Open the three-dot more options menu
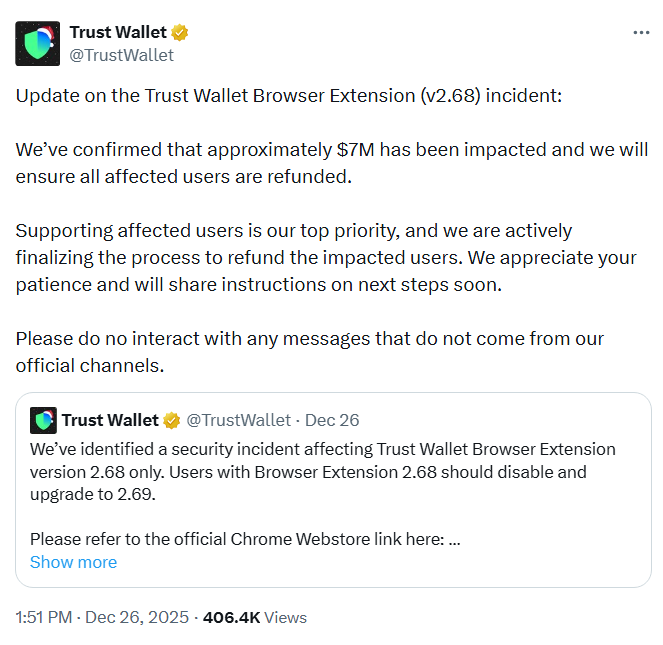663x645 pixels. pyautogui.click(x=641, y=33)
